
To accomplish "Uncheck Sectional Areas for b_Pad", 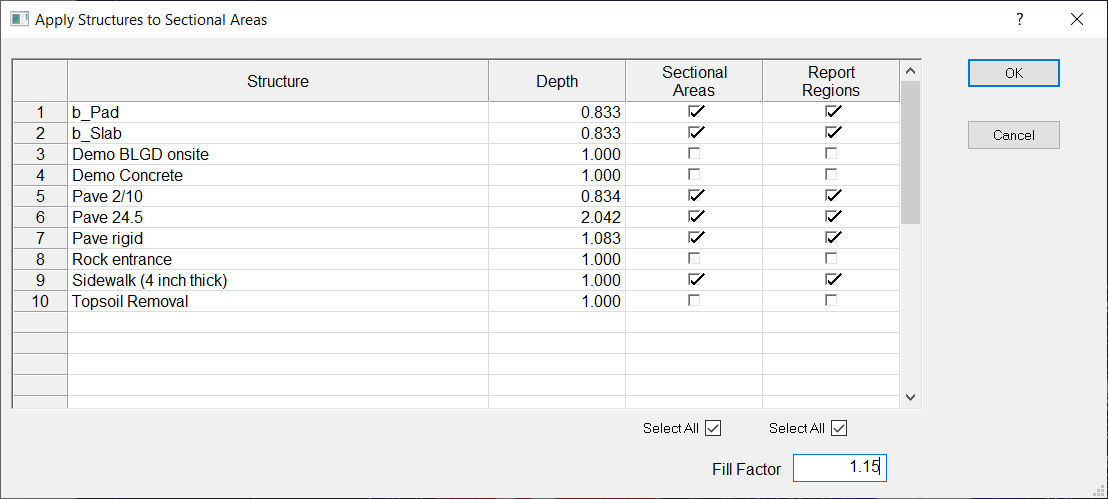I will click(695, 111).
